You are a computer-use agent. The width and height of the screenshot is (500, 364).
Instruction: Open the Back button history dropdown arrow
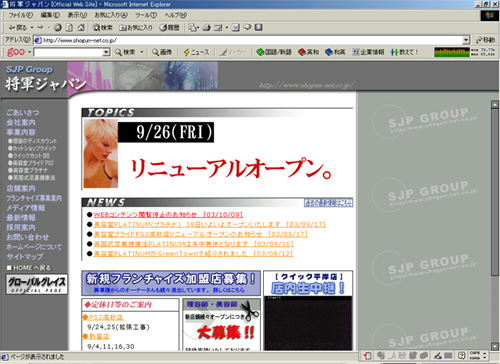click(32, 28)
